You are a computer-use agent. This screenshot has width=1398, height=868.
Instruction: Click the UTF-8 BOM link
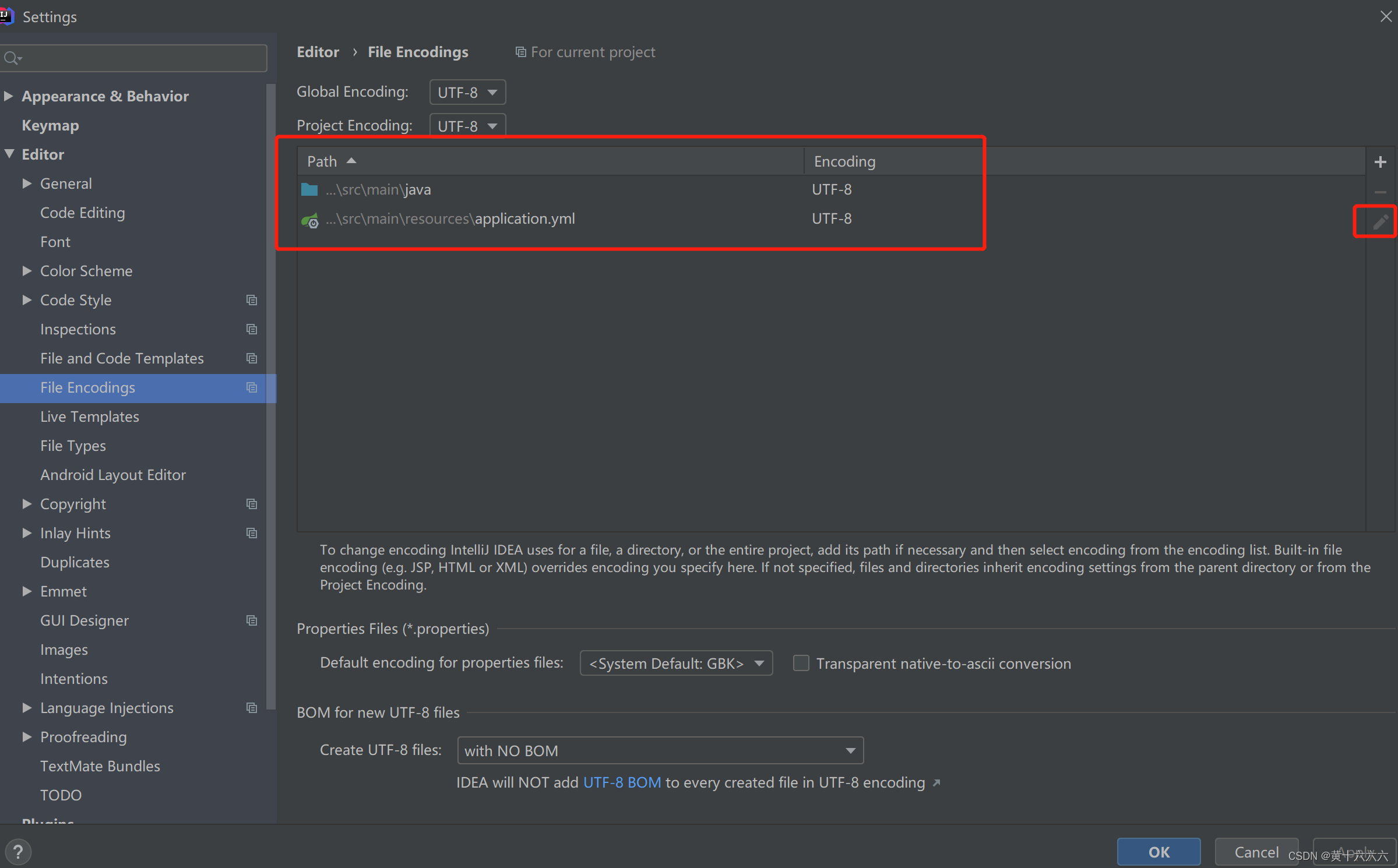[622, 782]
